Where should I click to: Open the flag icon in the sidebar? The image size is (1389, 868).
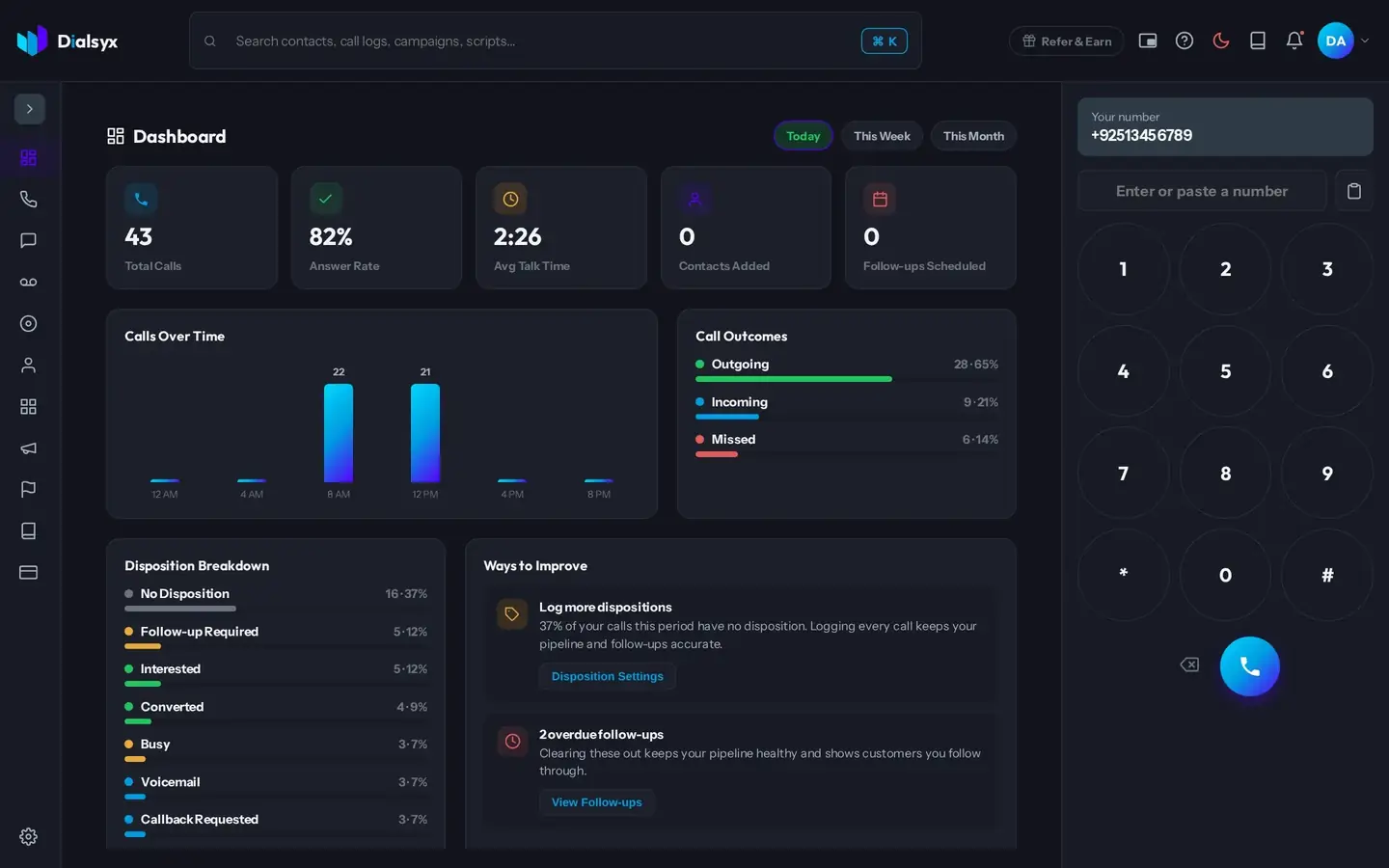(29, 489)
